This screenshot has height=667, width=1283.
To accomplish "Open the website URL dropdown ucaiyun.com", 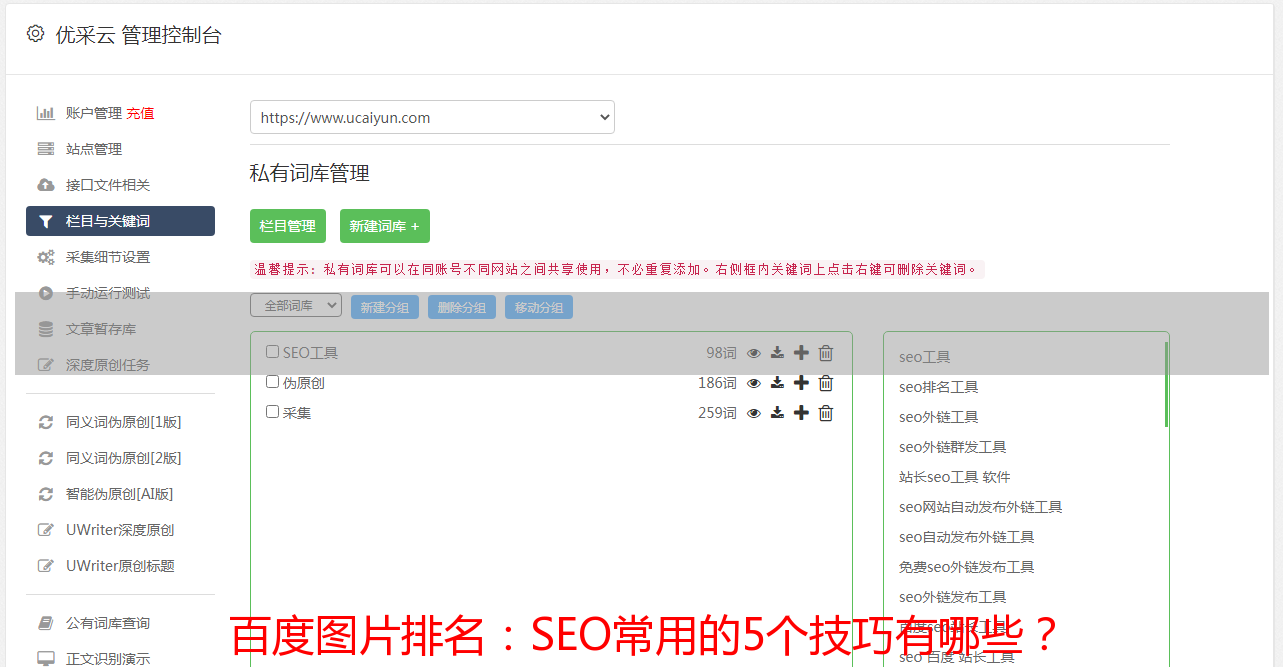I will (432, 117).
